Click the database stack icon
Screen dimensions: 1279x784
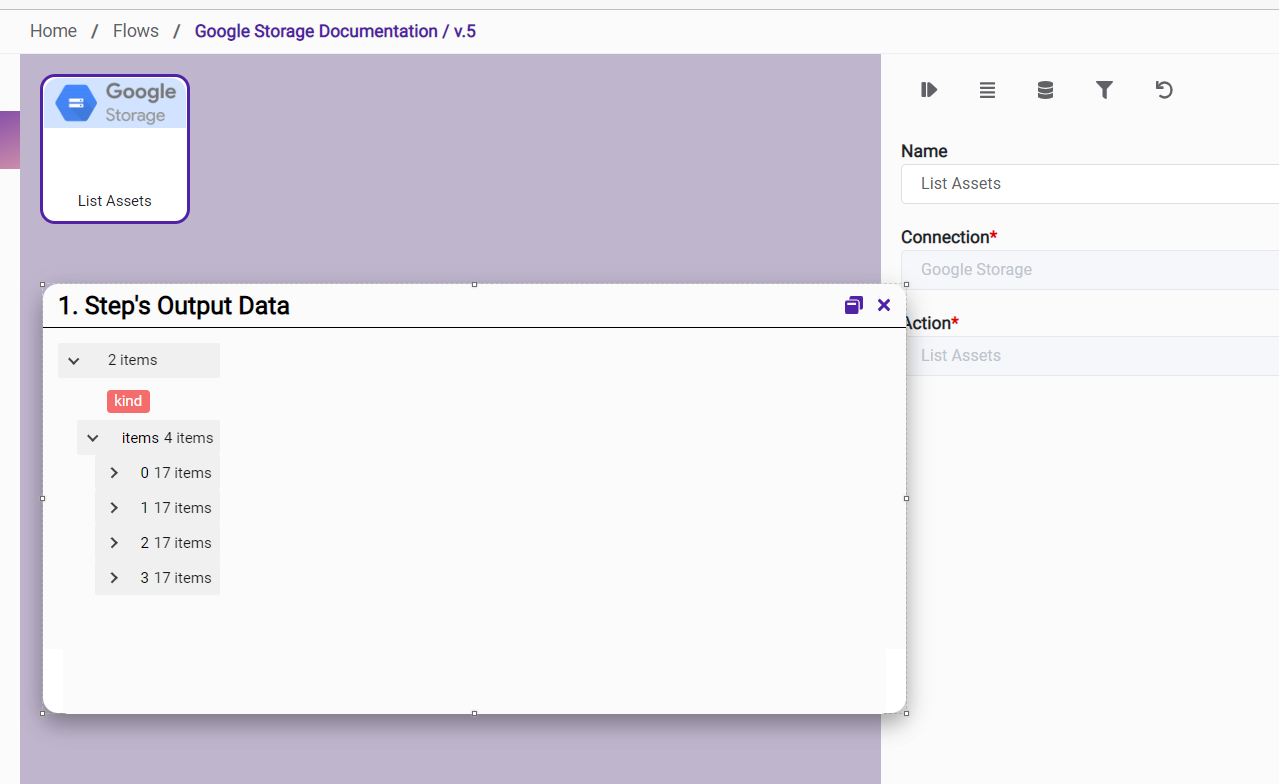click(1045, 90)
